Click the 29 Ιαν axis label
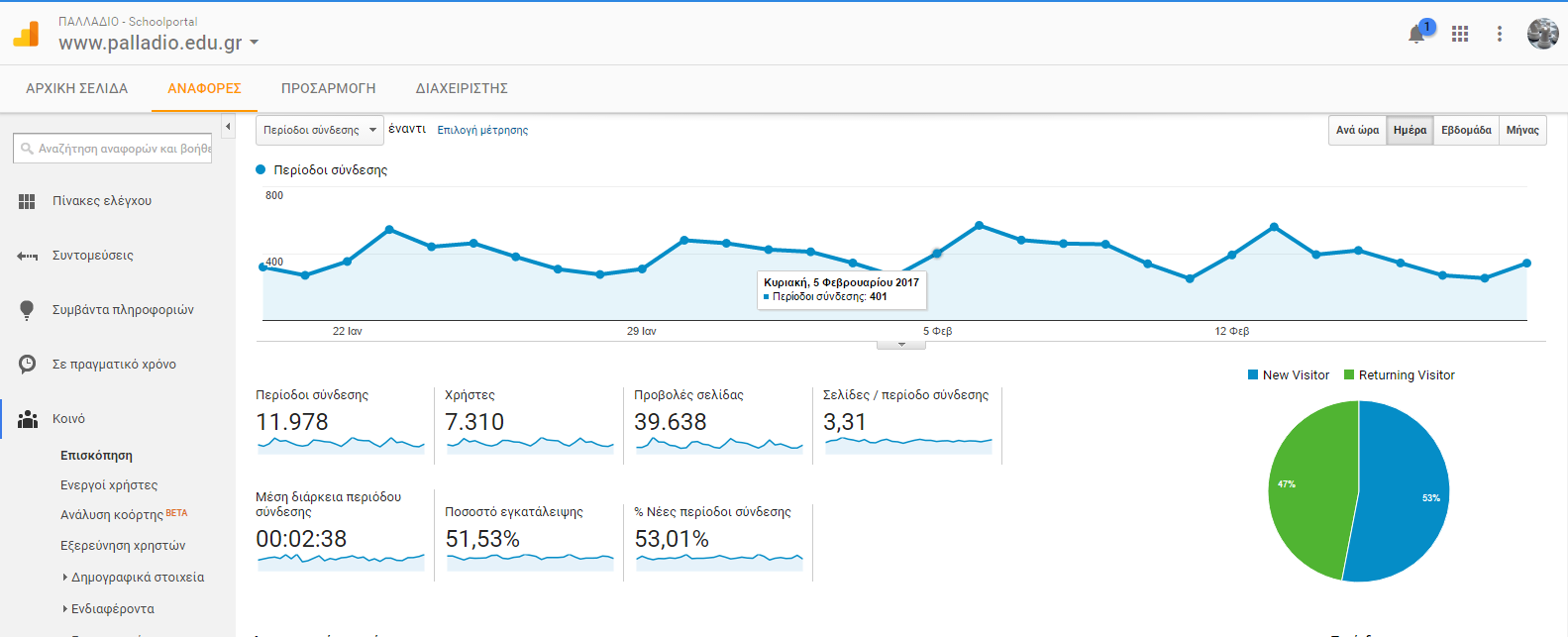The height and width of the screenshot is (637, 1568). [x=642, y=331]
